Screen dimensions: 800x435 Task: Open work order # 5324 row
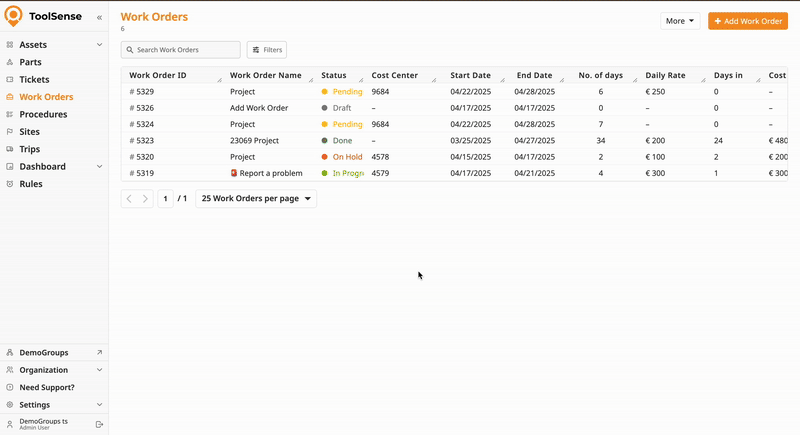pos(454,124)
